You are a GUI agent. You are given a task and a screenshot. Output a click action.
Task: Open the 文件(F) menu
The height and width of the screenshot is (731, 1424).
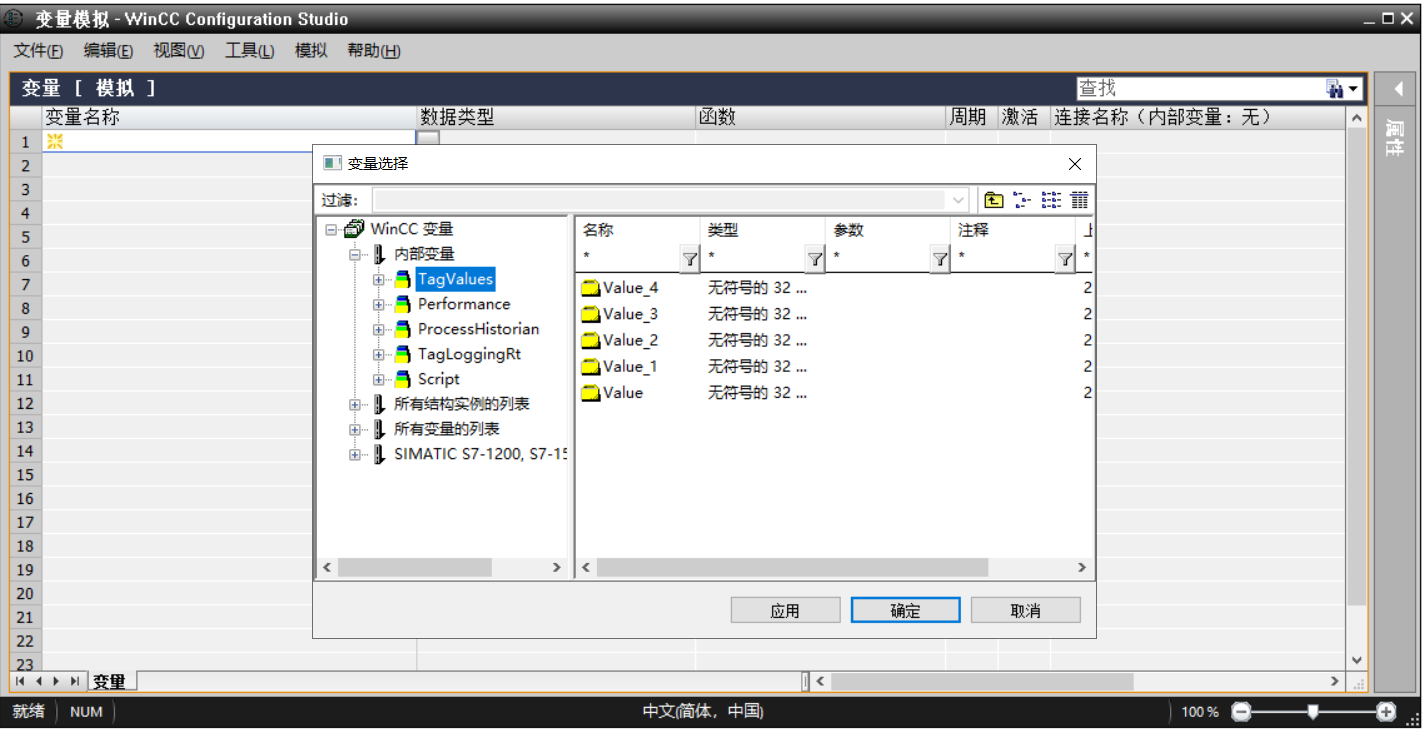point(38,51)
